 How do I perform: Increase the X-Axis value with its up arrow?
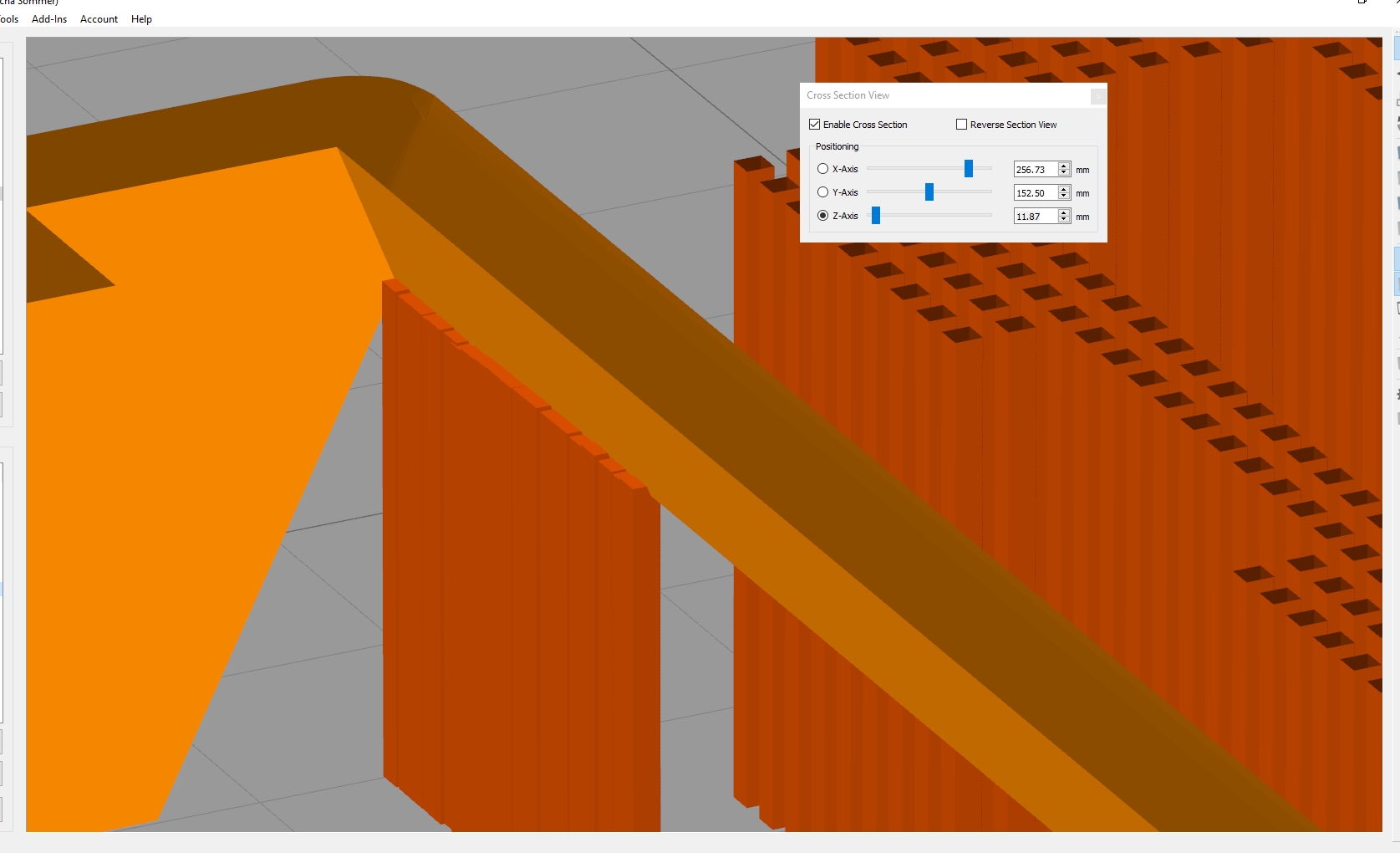1063,165
